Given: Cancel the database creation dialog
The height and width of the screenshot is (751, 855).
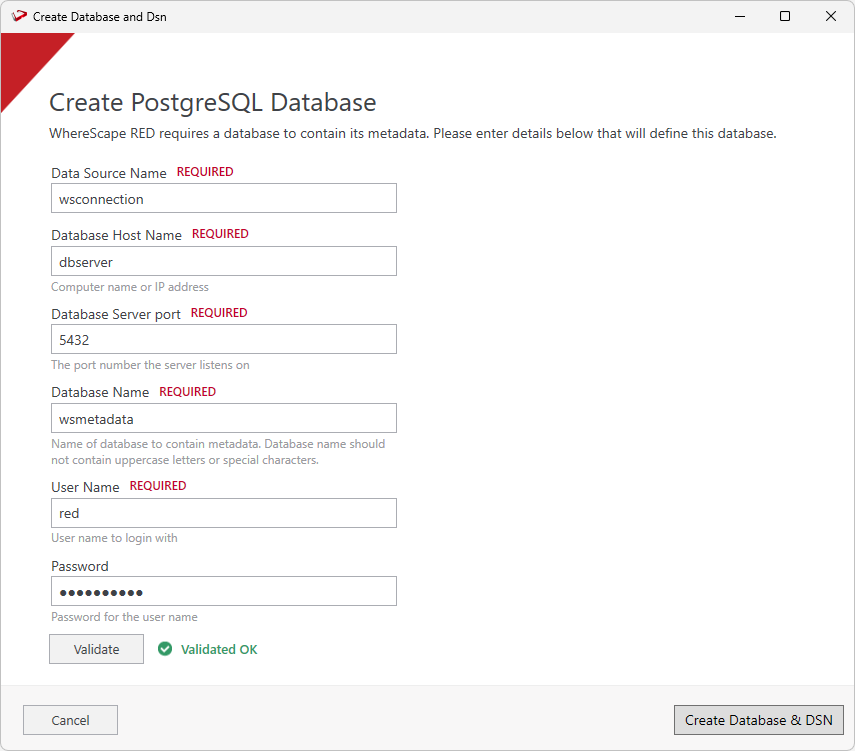Looking at the screenshot, I should coord(70,720).
